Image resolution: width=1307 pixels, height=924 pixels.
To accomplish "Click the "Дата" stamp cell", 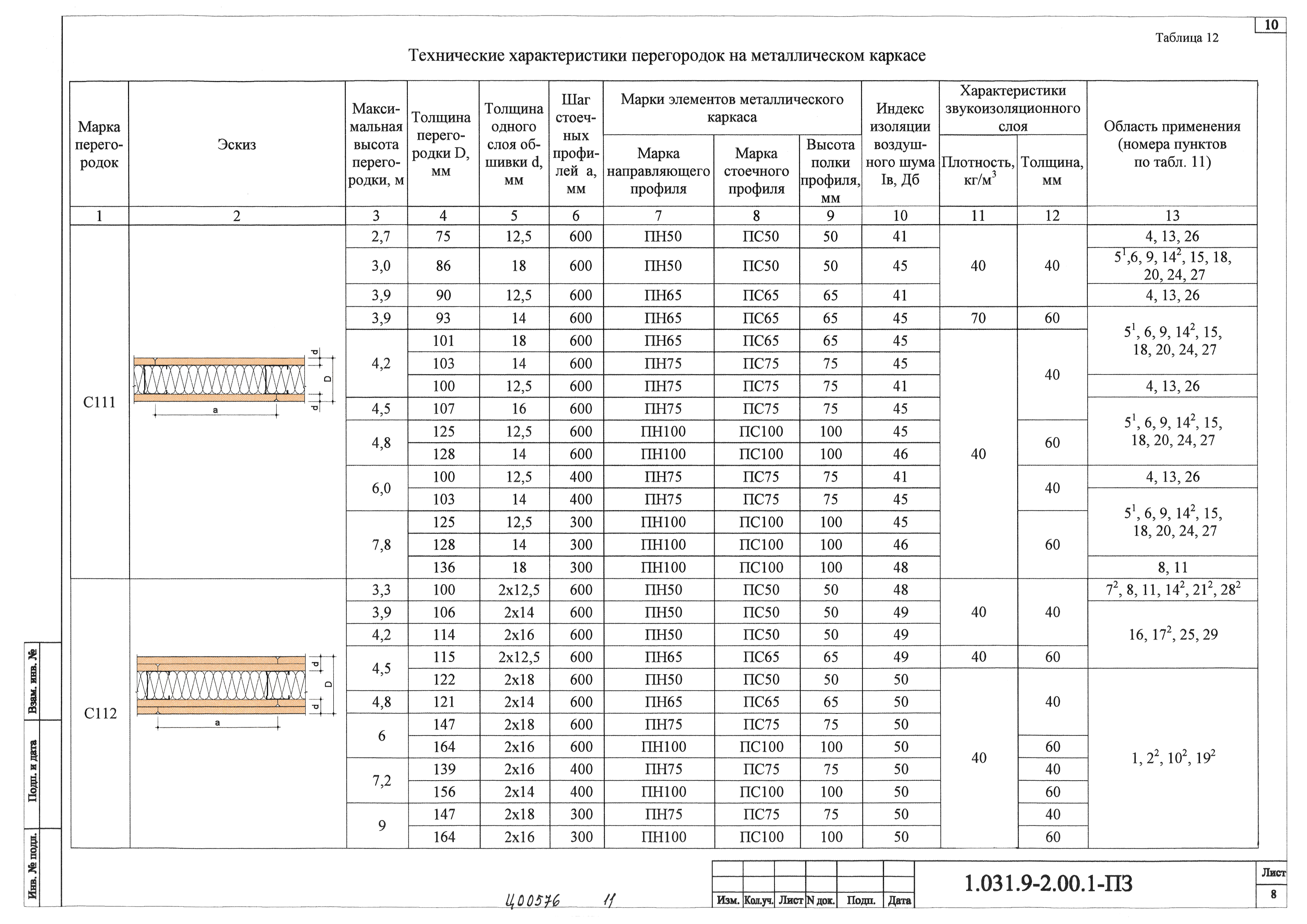I will [x=899, y=900].
